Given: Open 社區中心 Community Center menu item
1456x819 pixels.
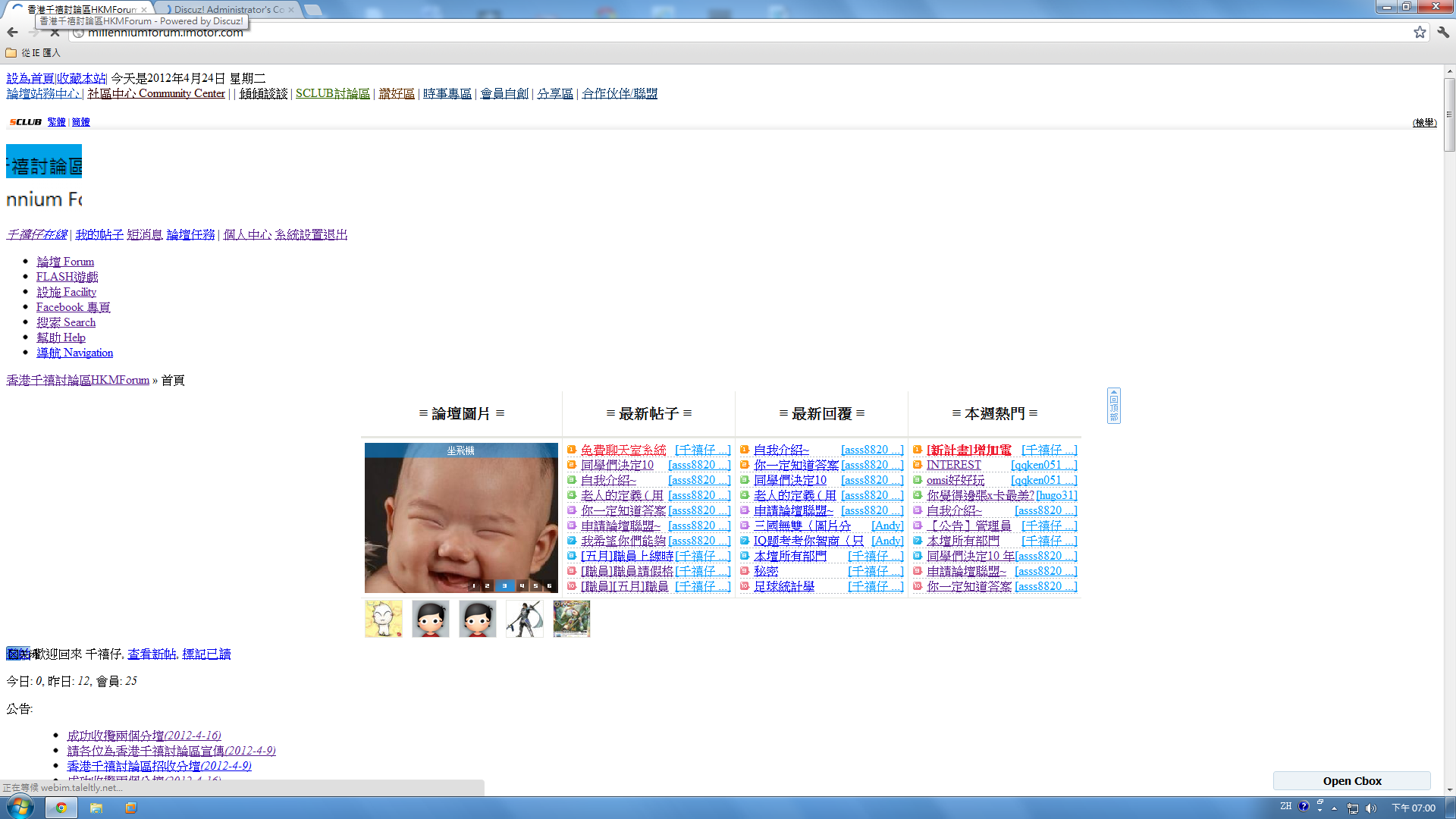Looking at the screenshot, I should [156, 93].
